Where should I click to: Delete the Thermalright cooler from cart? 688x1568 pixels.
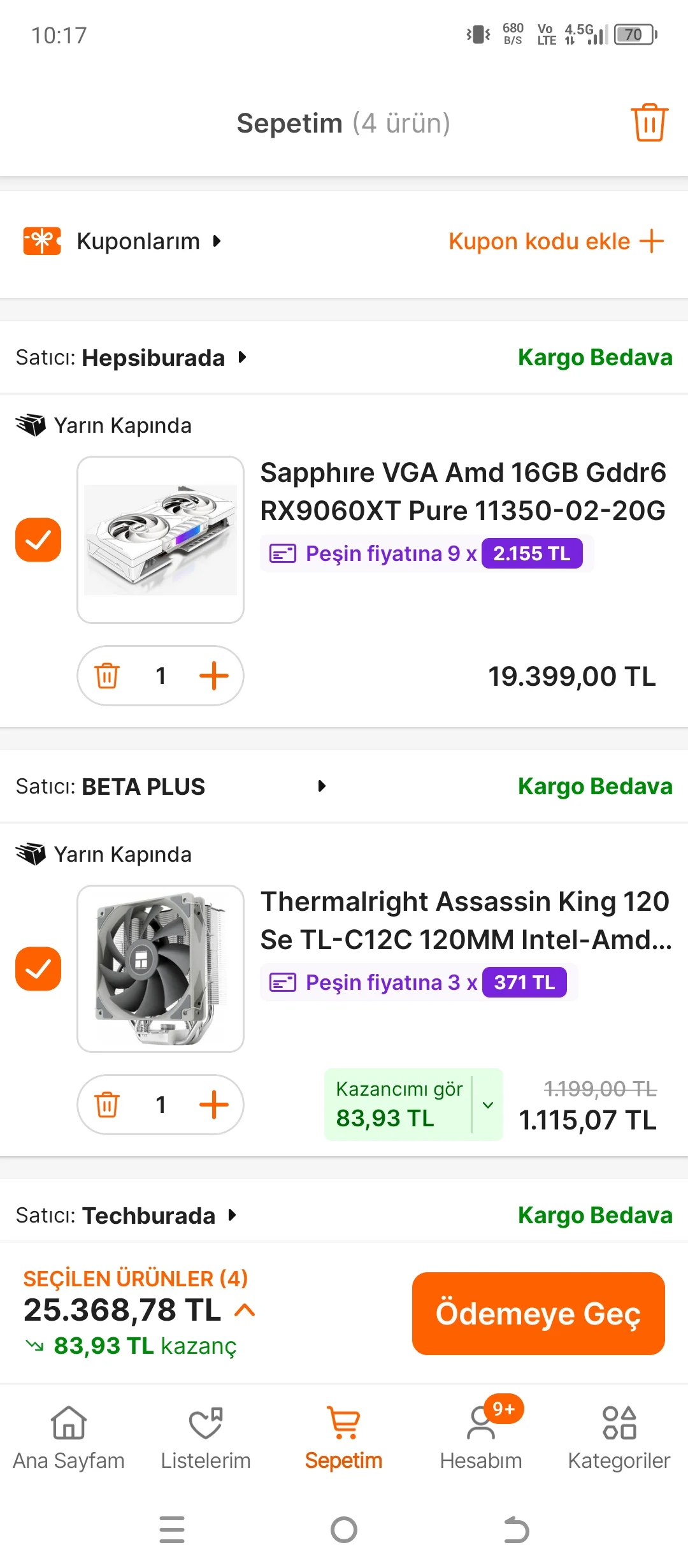(107, 1105)
